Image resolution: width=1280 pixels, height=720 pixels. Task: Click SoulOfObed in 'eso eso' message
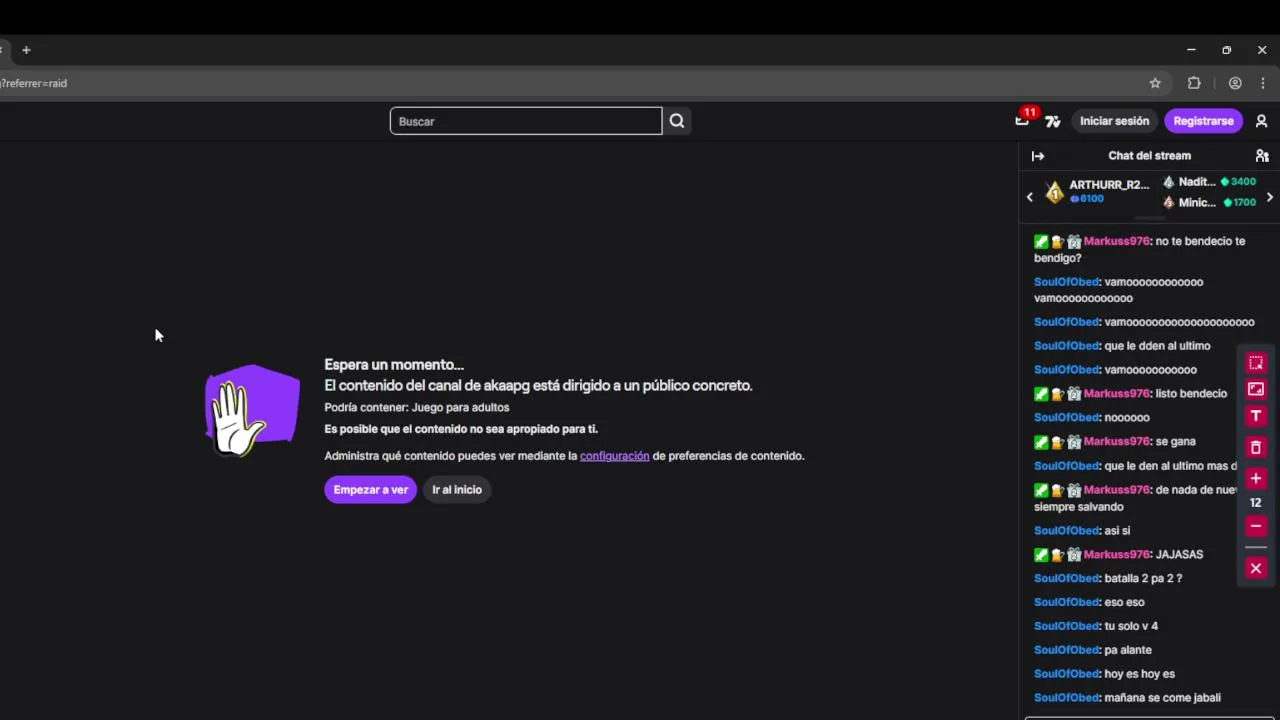coord(1066,603)
